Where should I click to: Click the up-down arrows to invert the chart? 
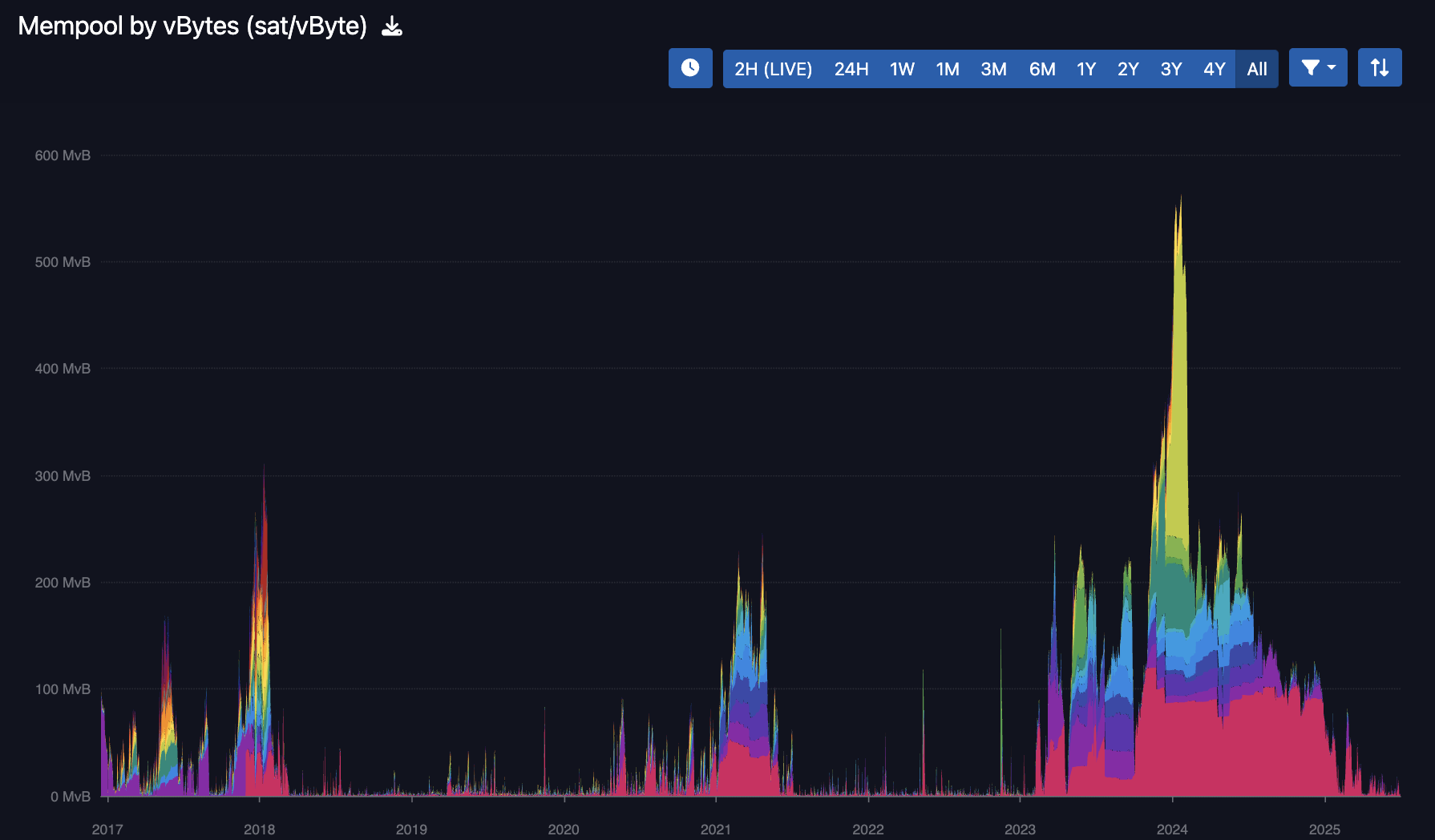(1380, 67)
